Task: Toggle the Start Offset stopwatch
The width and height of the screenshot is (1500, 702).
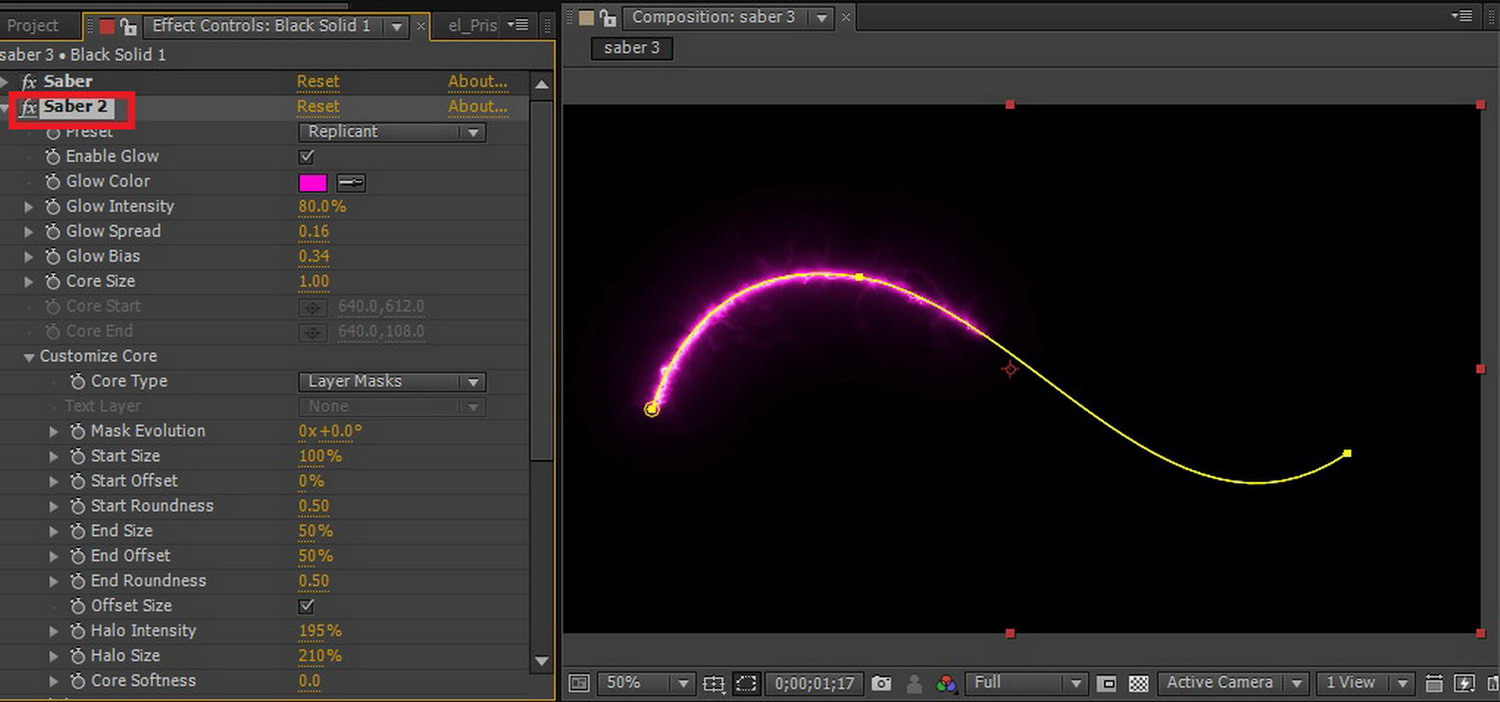Action: click(x=78, y=482)
